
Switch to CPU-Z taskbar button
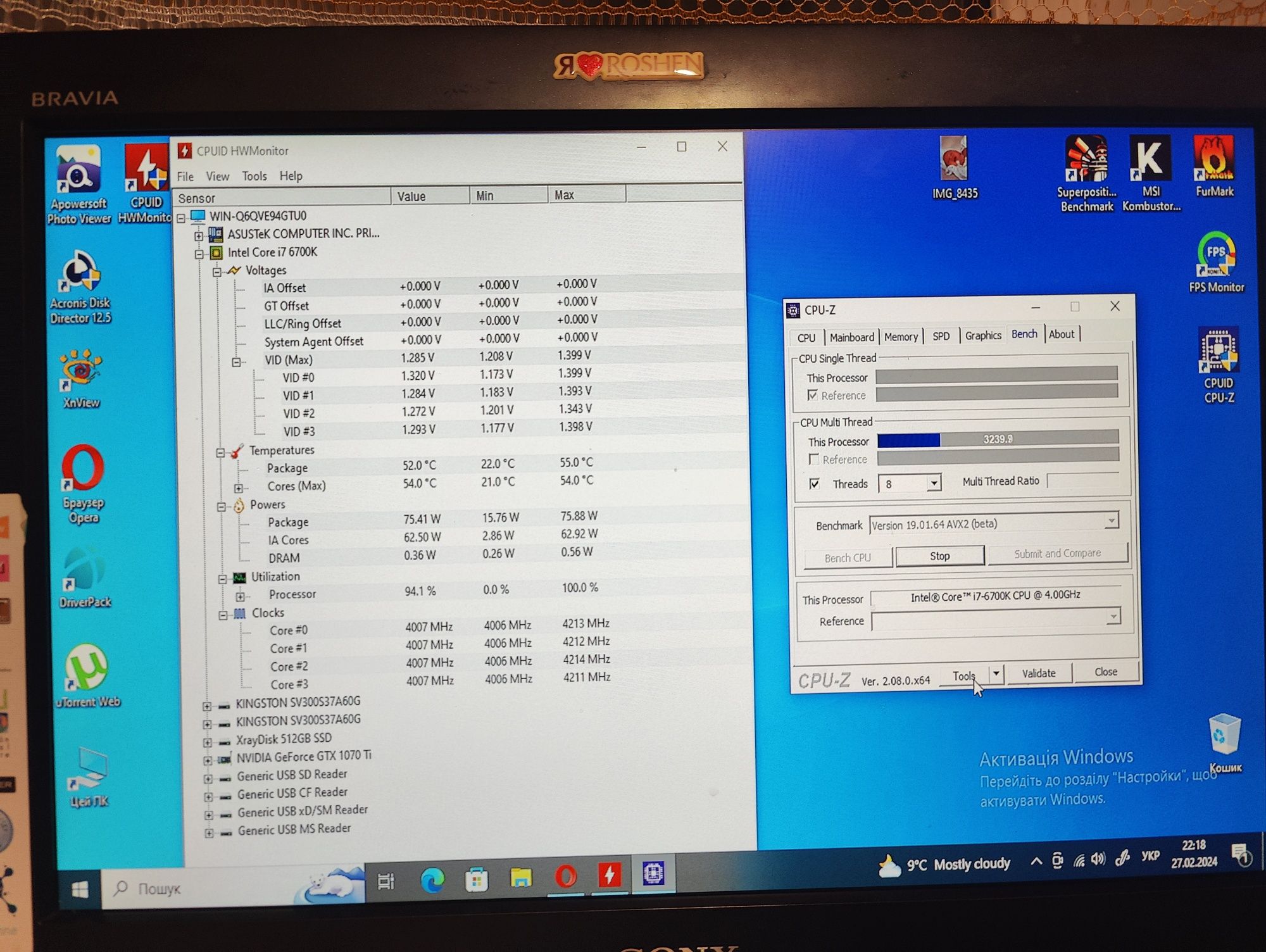tap(653, 874)
